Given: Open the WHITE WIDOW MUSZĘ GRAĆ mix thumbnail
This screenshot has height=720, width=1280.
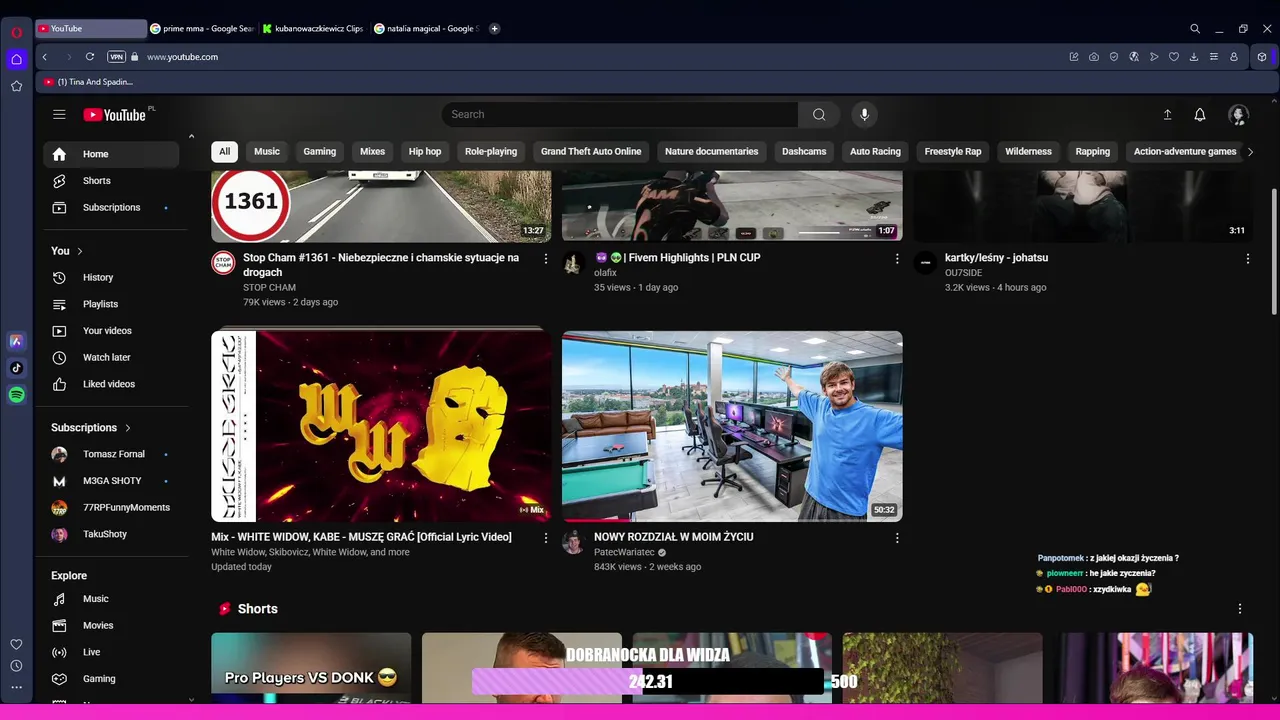Looking at the screenshot, I should pos(381,426).
